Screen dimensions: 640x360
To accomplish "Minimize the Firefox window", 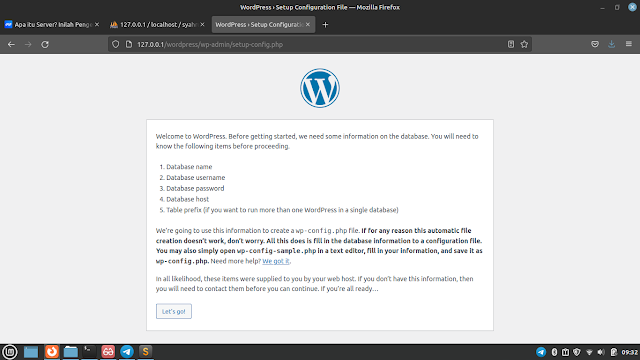I will [x=602, y=7].
